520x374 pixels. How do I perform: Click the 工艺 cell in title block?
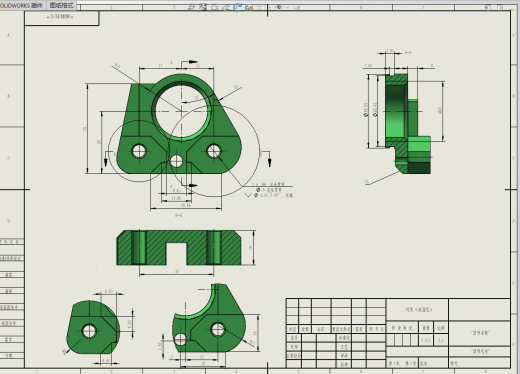(x=344, y=347)
